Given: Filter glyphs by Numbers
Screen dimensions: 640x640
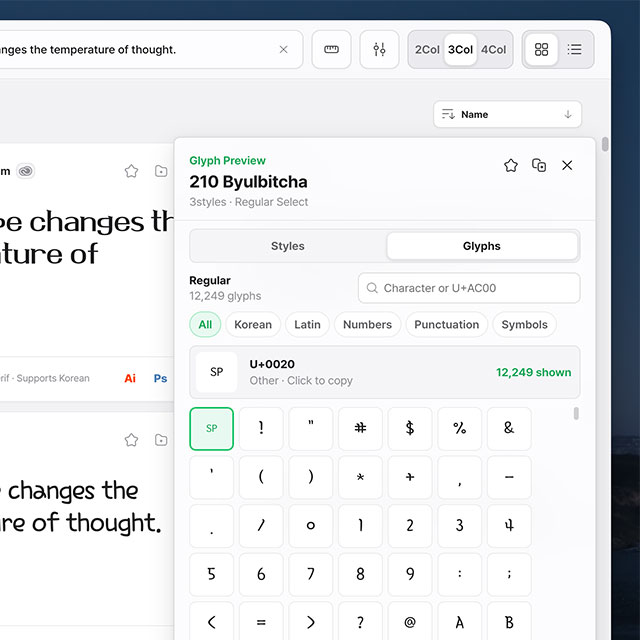Looking at the screenshot, I should [x=367, y=324].
